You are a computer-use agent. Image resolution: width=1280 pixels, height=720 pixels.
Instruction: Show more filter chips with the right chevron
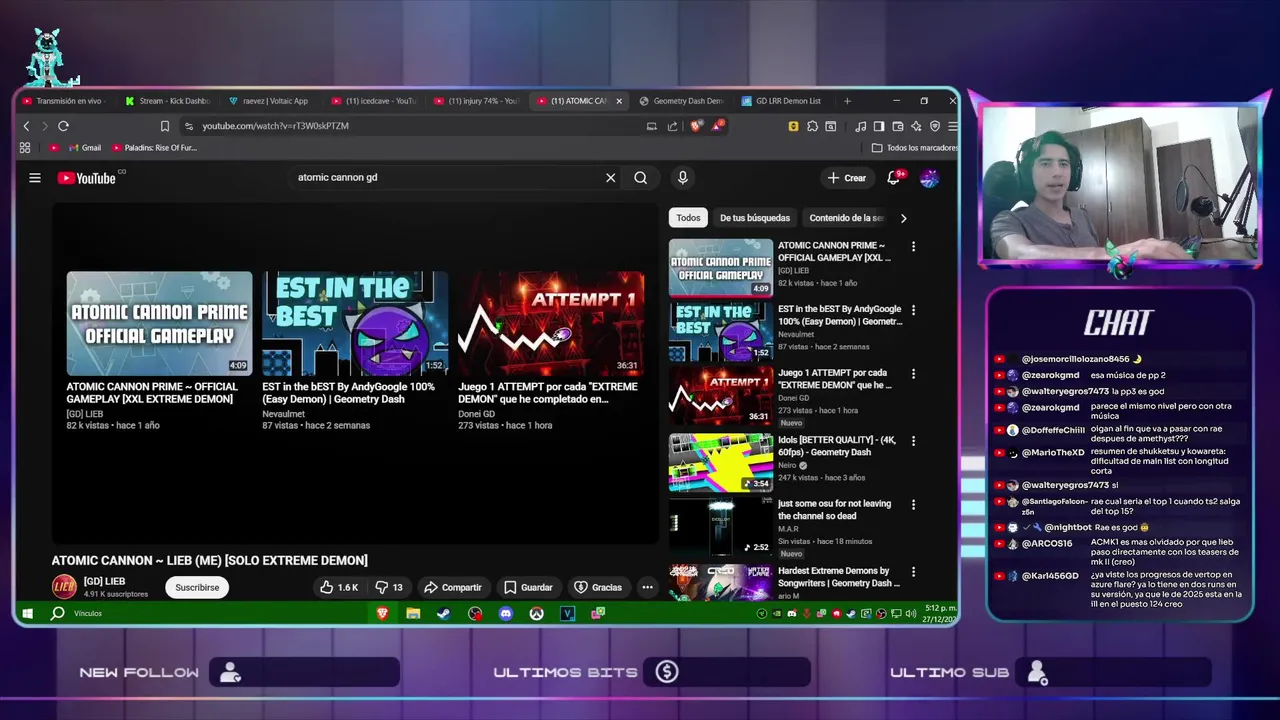(903, 218)
